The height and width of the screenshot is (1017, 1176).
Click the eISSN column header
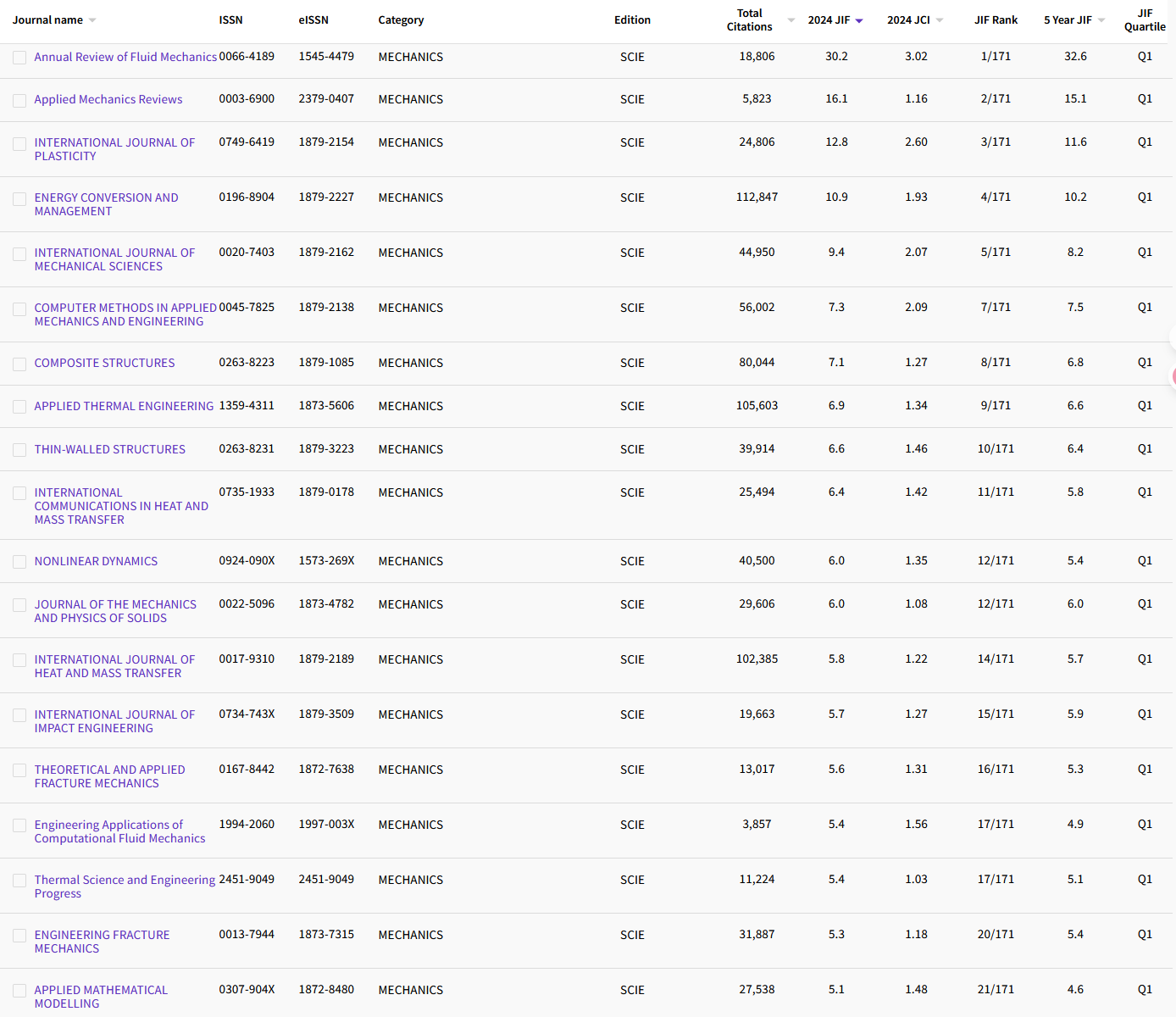click(313, 20)
